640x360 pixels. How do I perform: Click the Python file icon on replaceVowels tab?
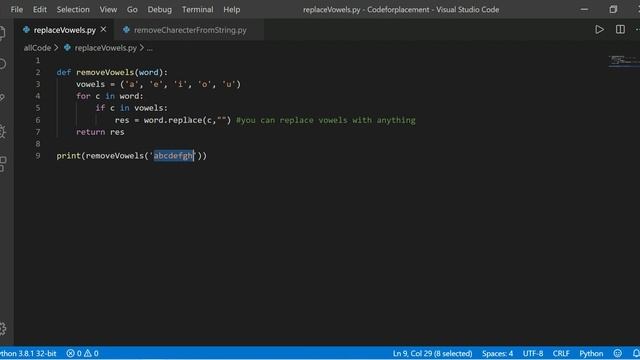pyautogui.click(x=27, y=30)
